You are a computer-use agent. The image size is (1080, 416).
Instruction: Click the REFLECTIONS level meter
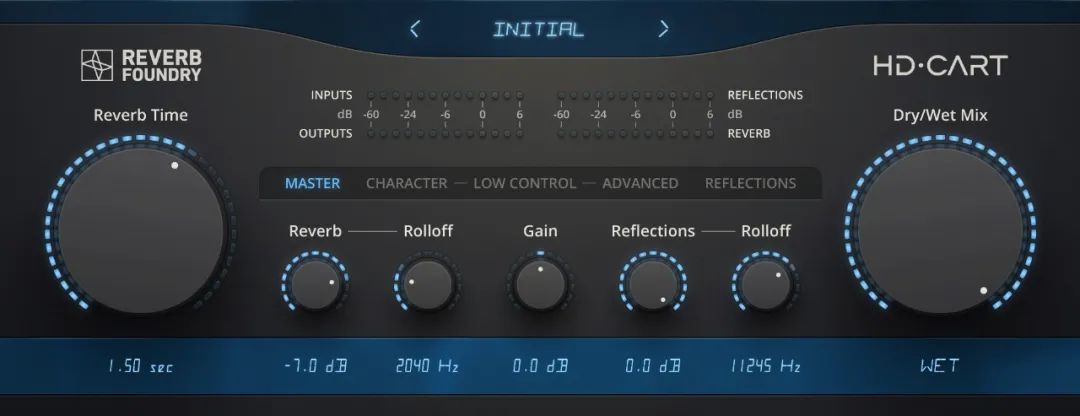[635, 96]
